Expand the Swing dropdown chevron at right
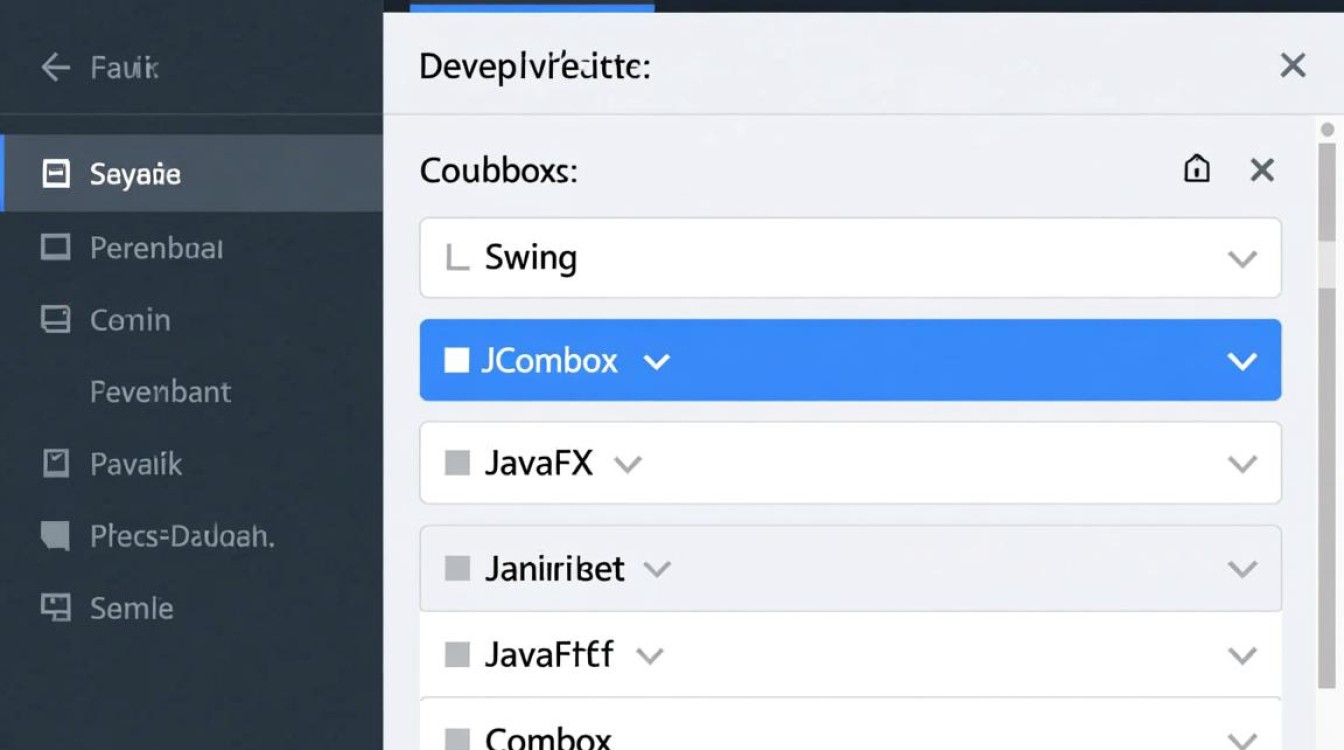 tap(1242, 259)
